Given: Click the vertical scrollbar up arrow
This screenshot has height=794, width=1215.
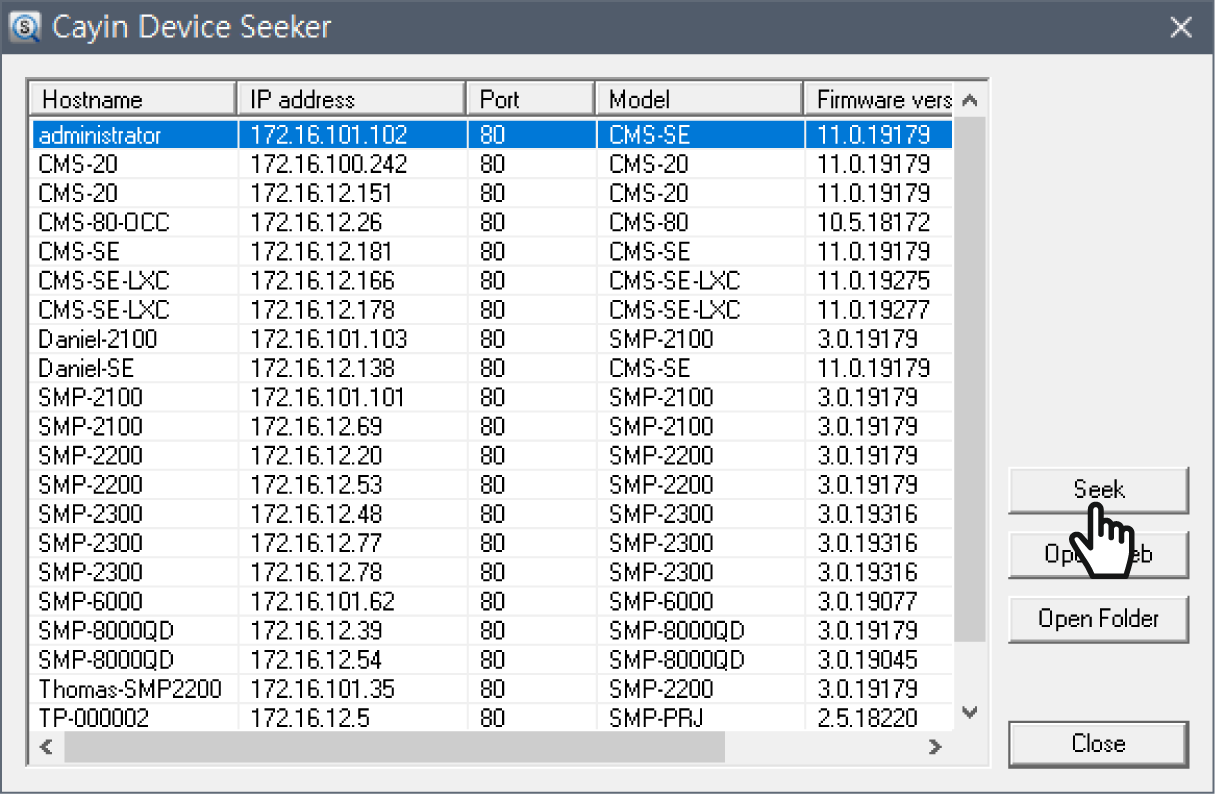Looking at the screenshot, I should tap(969, 100).
